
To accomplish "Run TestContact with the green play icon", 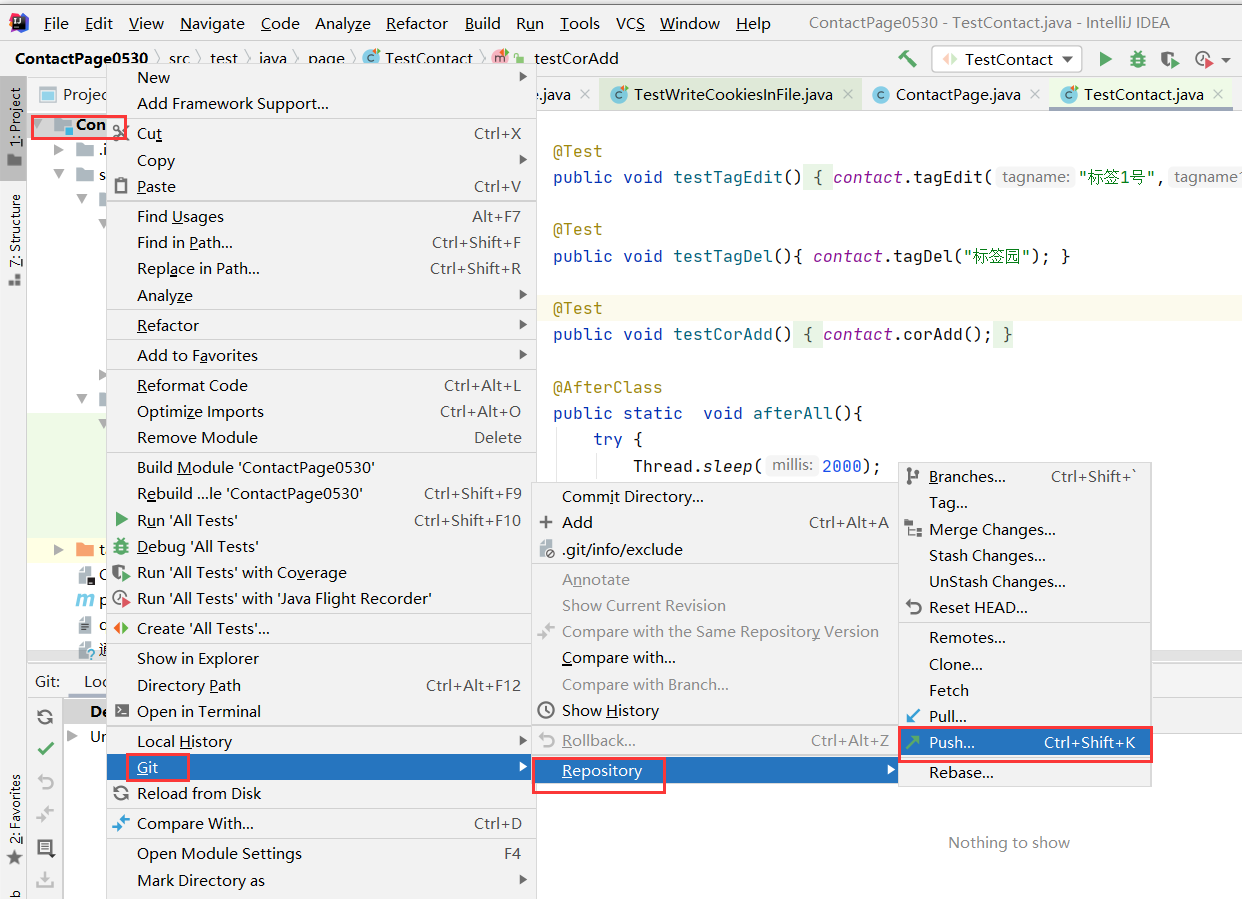I will 1105,59.
